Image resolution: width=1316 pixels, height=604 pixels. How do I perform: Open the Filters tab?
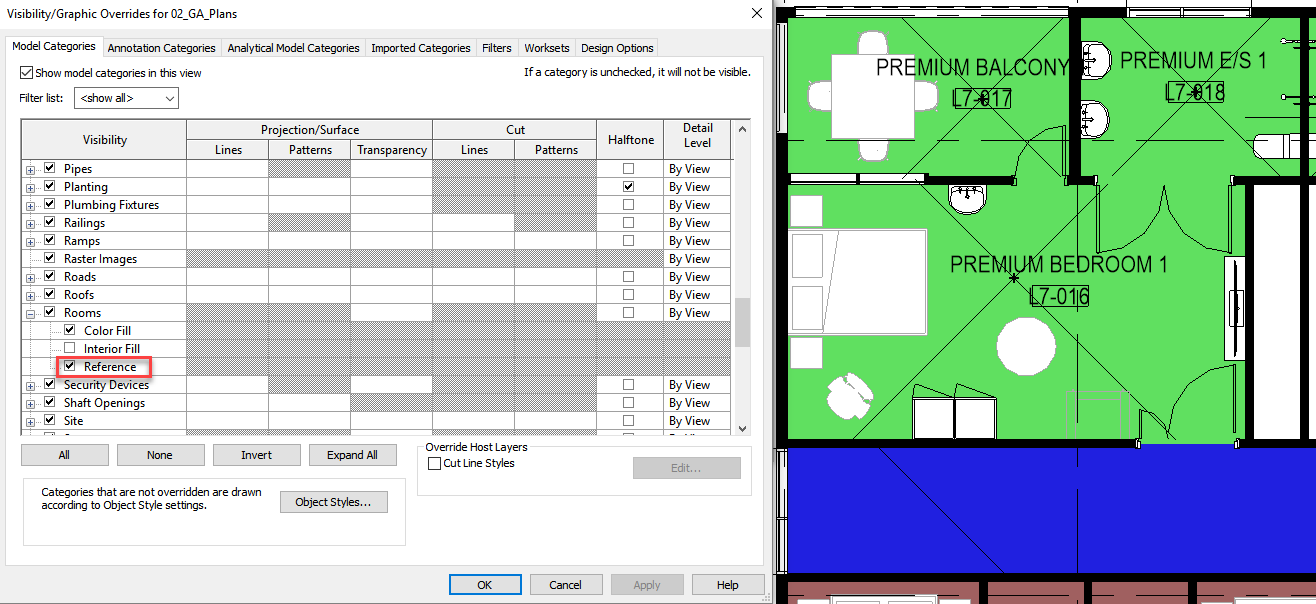click(x=496, y=48)
